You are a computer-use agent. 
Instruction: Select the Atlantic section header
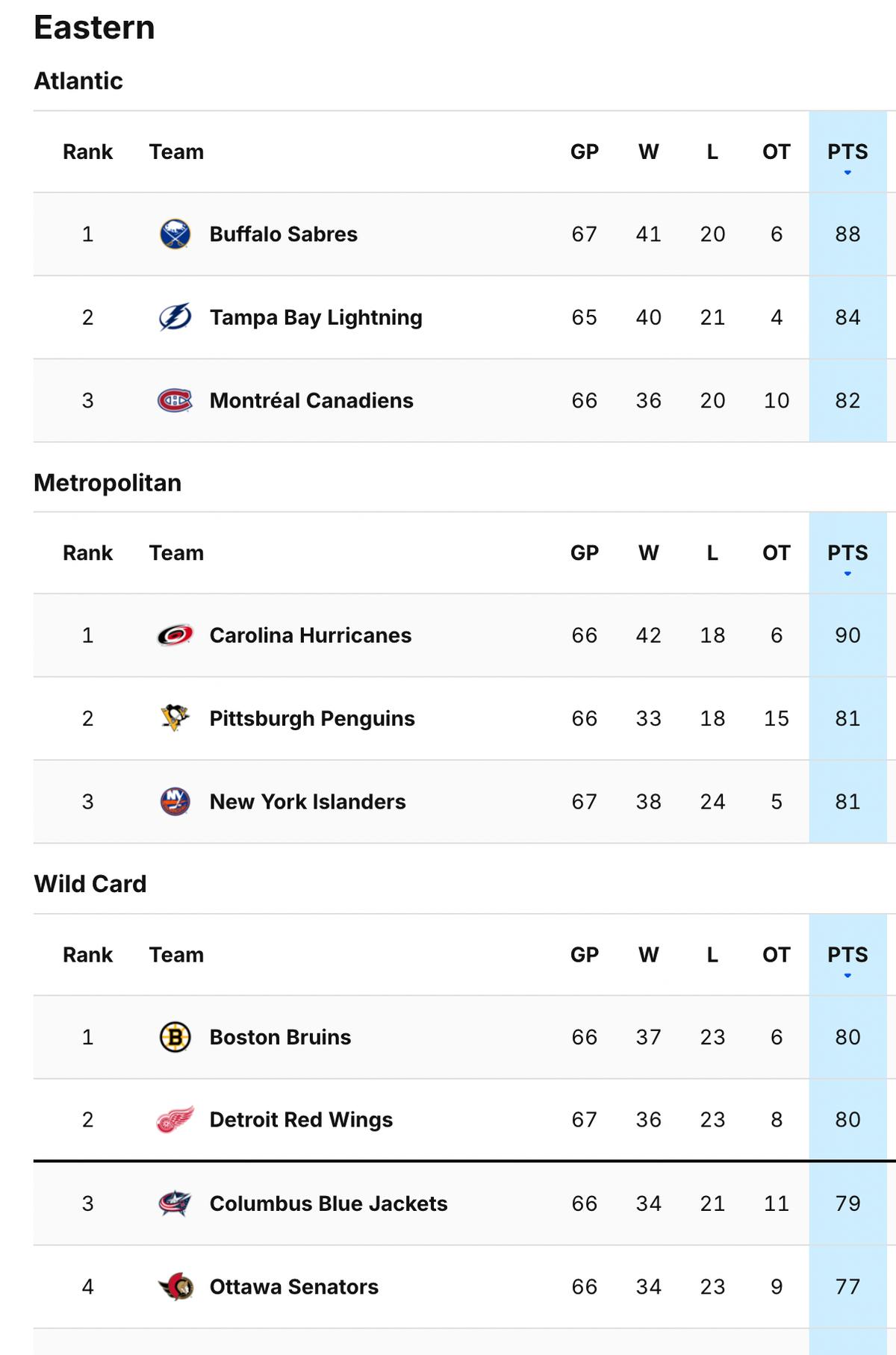pyautogui.click(x=79, y=81)
